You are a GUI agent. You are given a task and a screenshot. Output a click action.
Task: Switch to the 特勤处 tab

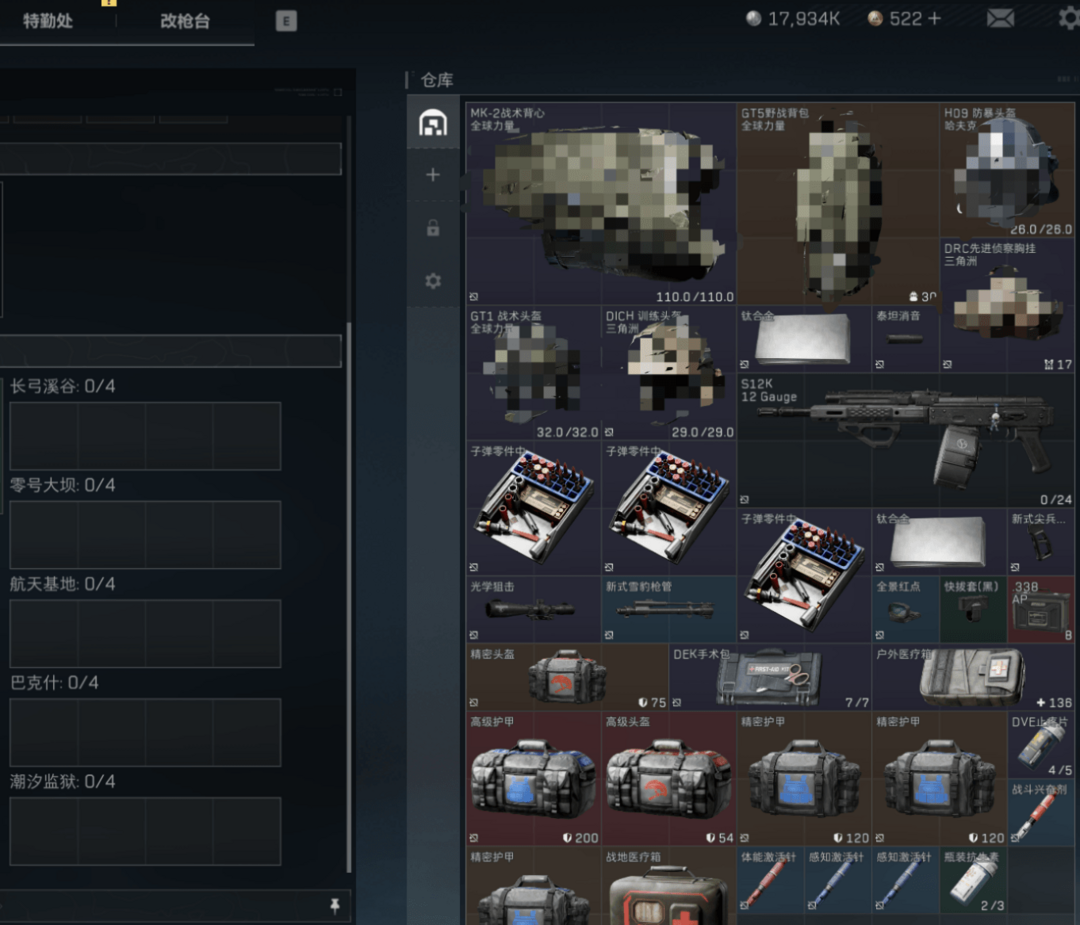pos(48,21)
